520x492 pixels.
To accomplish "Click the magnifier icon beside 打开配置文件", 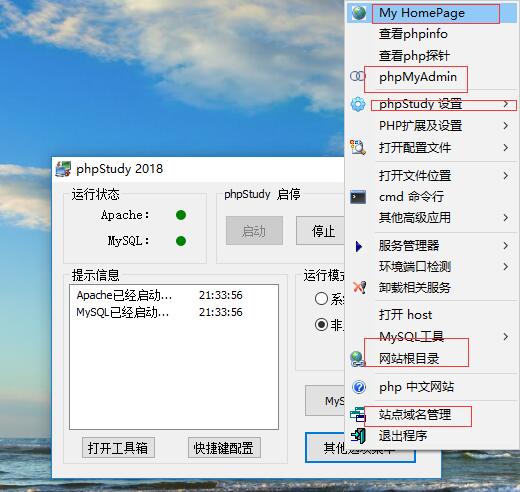I will click(x=358, y=147).
